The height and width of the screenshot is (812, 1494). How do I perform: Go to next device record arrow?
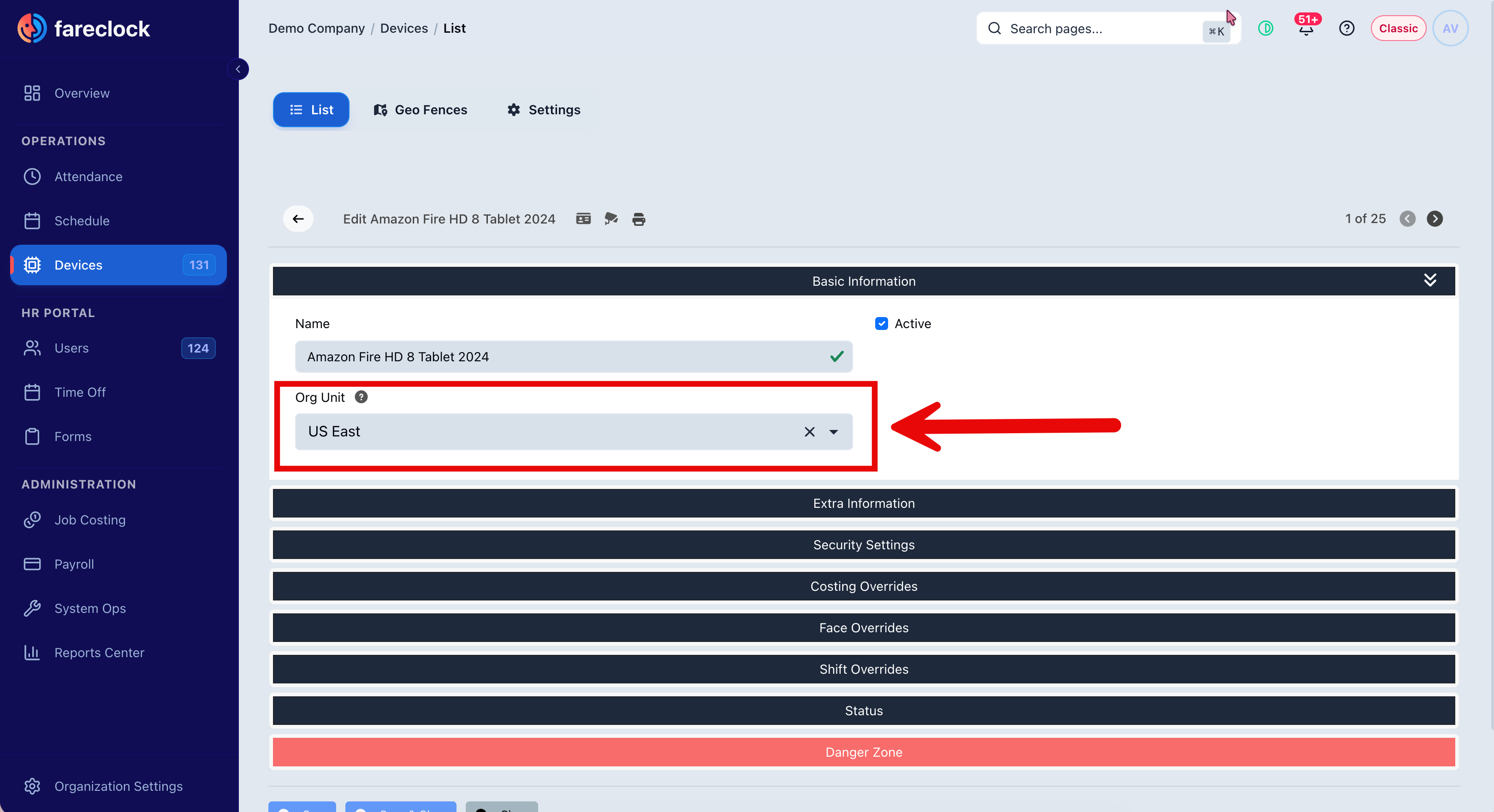[x=1434, y=218]
